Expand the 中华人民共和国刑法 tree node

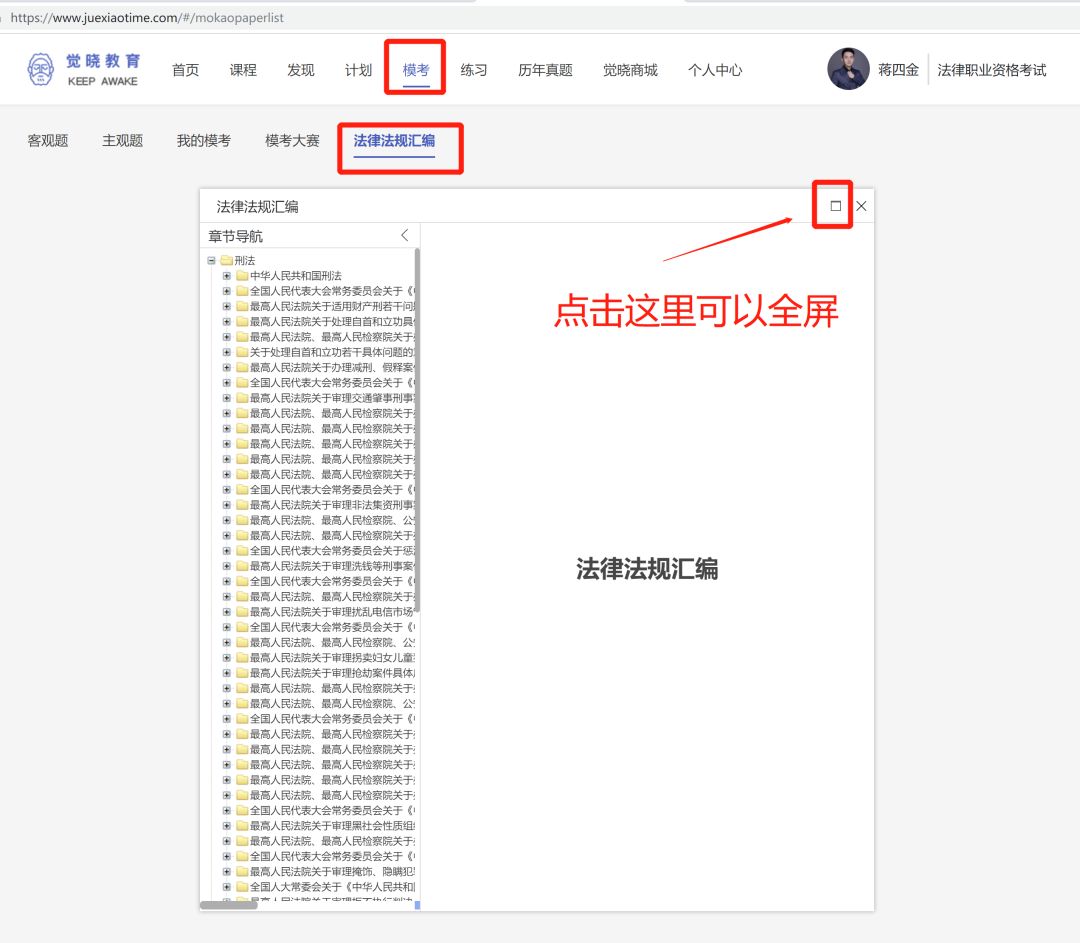click(x=226, y=275)
